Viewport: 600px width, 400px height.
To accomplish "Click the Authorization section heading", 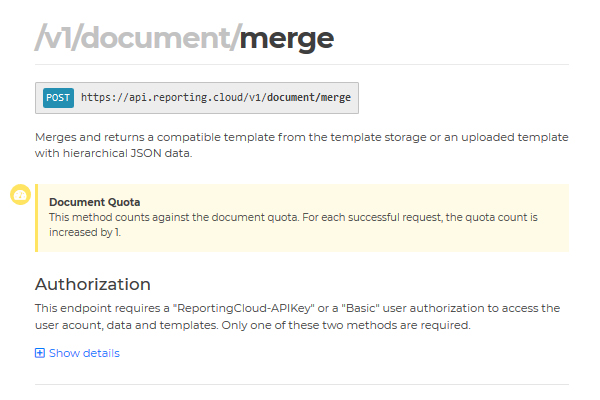I will [93, 284].
